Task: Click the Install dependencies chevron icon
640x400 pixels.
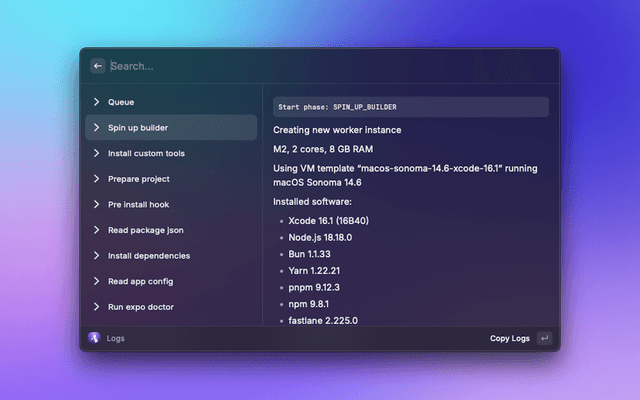Action: point(97,256)
